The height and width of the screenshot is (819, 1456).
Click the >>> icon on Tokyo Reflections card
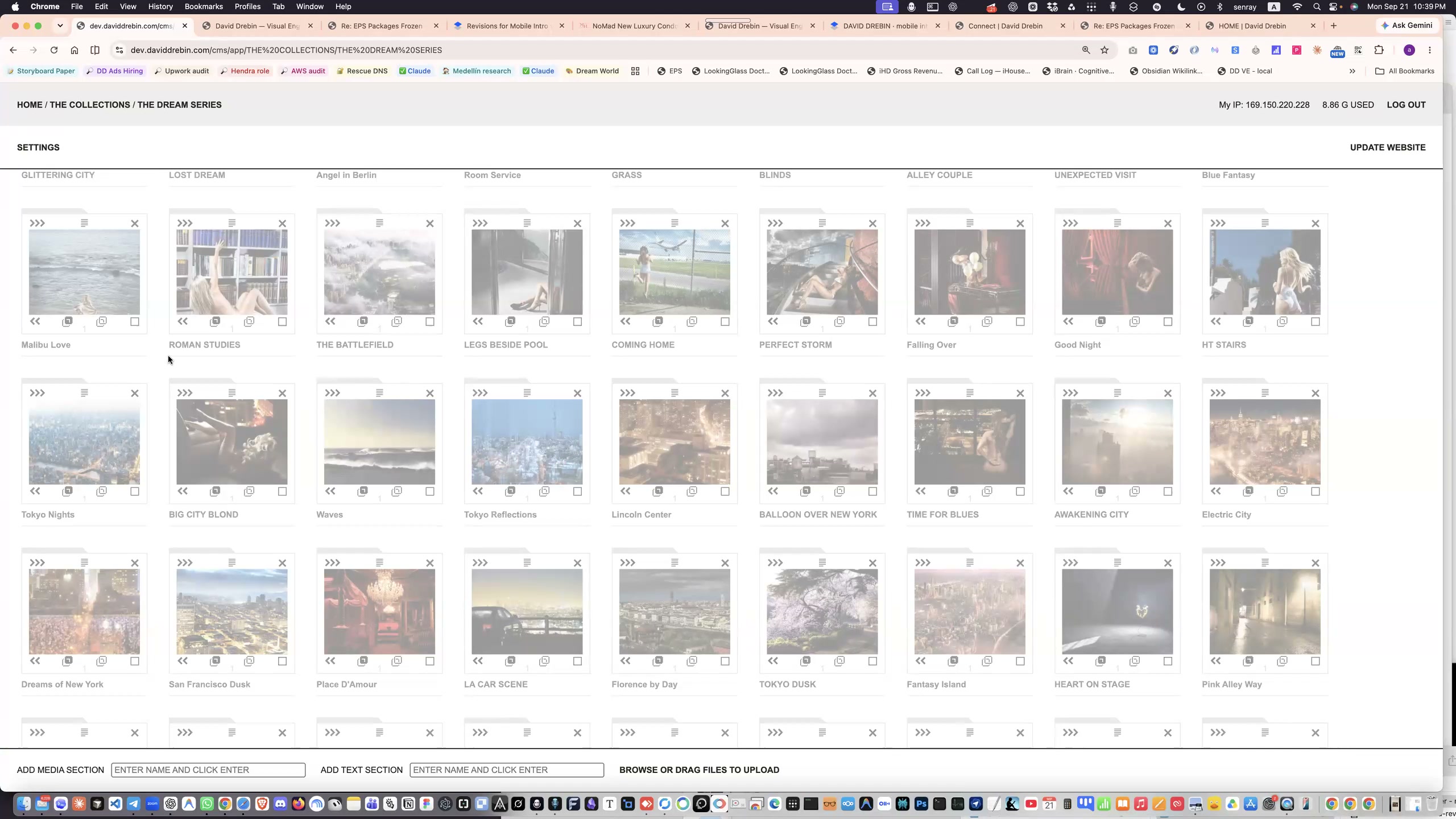[x=480, y=392]
